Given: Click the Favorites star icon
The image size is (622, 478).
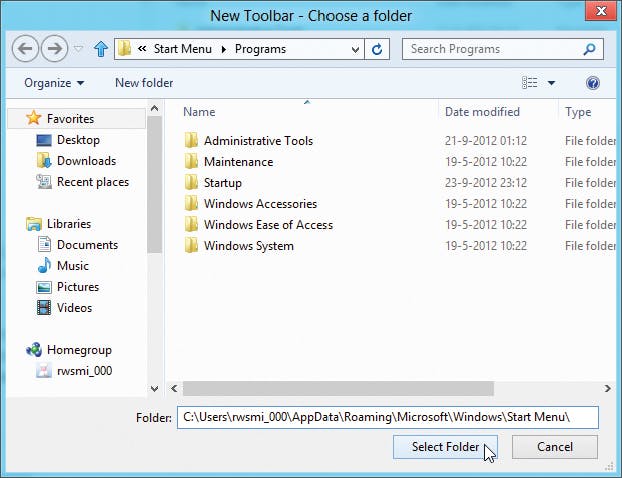Looking at the screenshot, I should coord(33,118).
